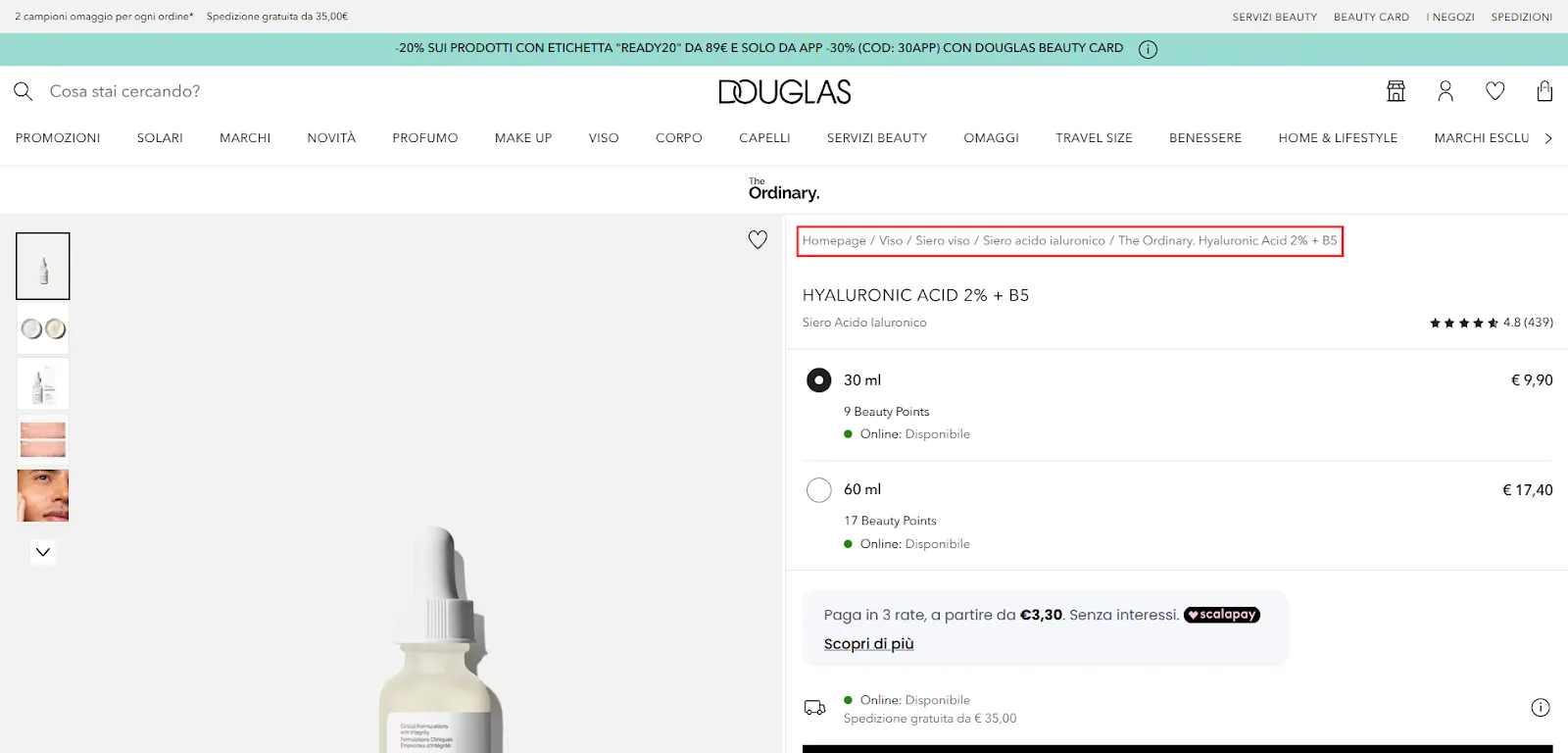
Task: Open the shopping bag icon
Action: pos(1544,91)
